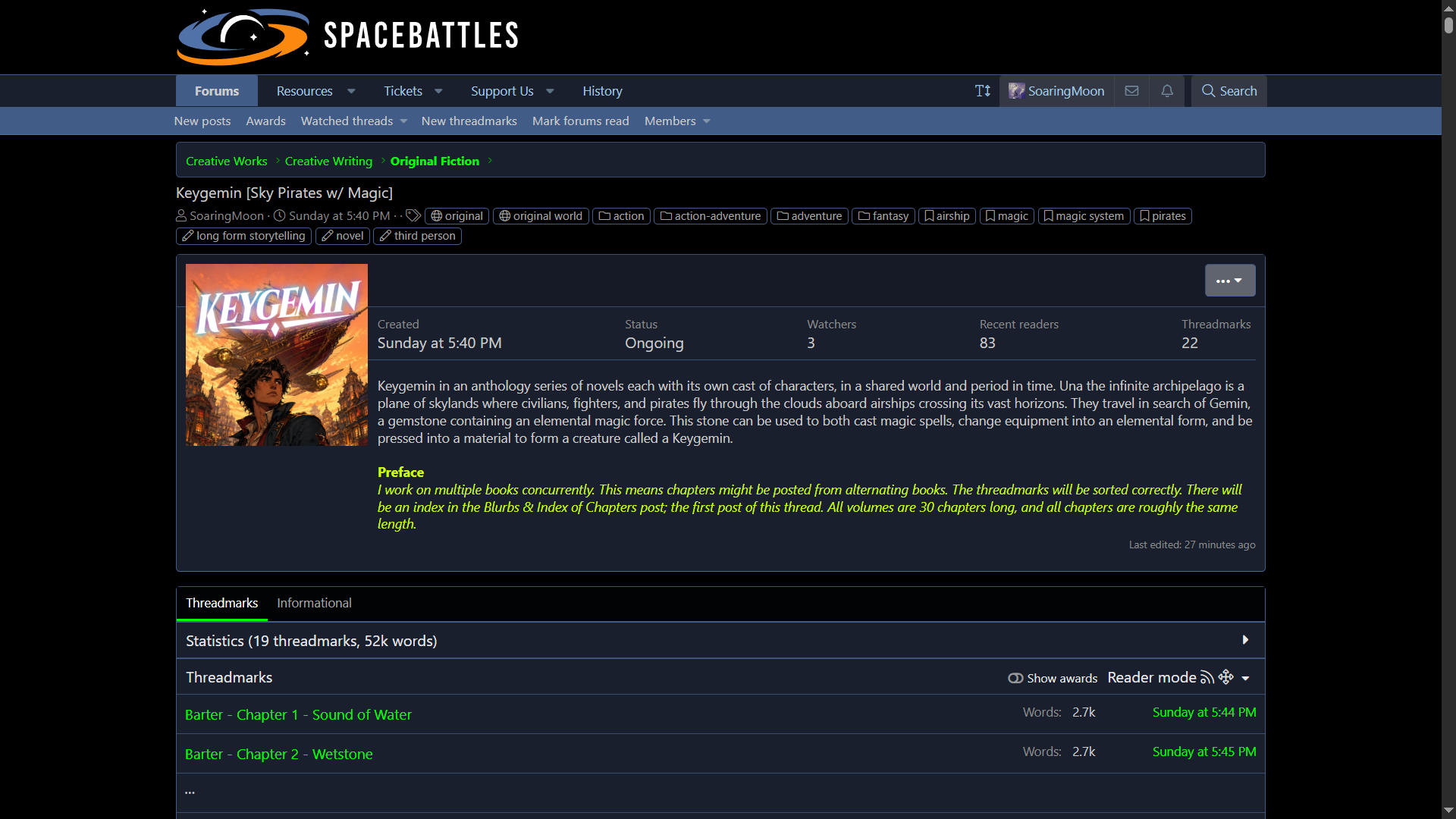
Task: Open the dropdown arrow next to Reader mode
Action: (1245, 678)
